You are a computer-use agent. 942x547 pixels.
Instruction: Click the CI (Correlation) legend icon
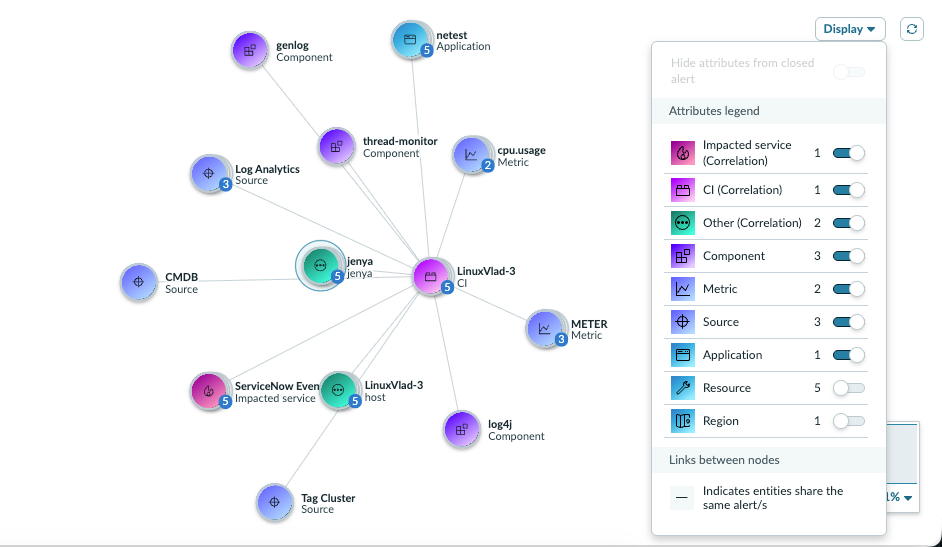[x=682, y=190]
